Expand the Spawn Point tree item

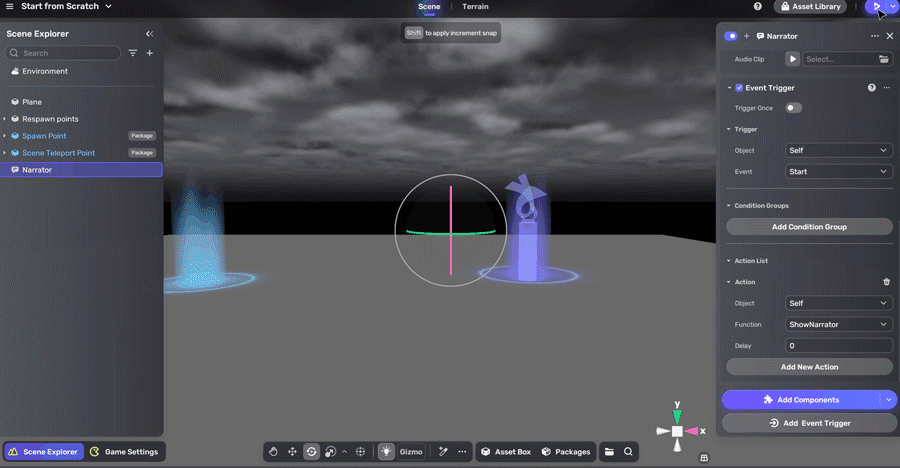pos(5,136)
